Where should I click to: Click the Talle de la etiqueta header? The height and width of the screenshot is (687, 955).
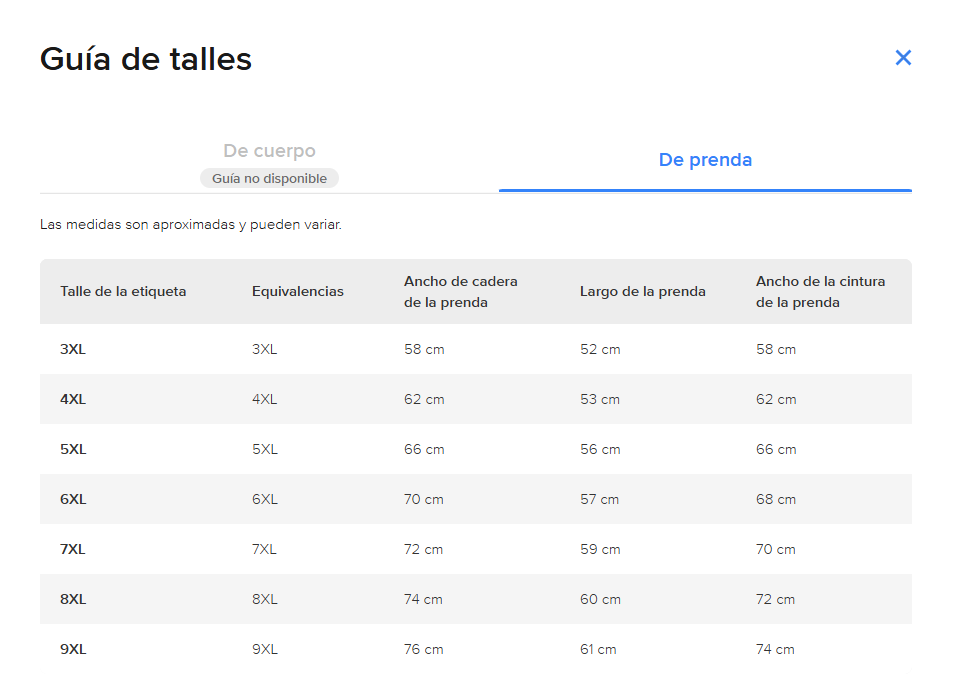point(123,292)
